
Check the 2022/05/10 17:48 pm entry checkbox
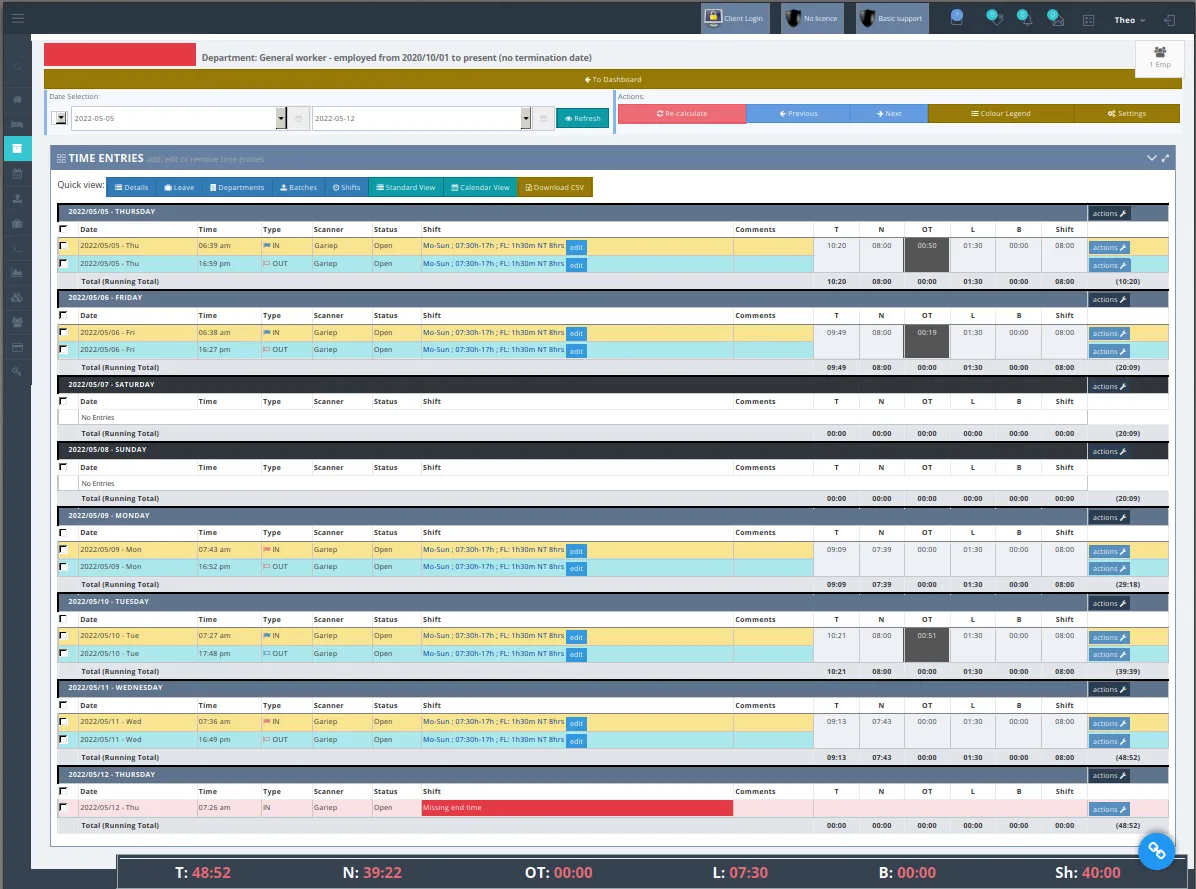coord(63,653)
